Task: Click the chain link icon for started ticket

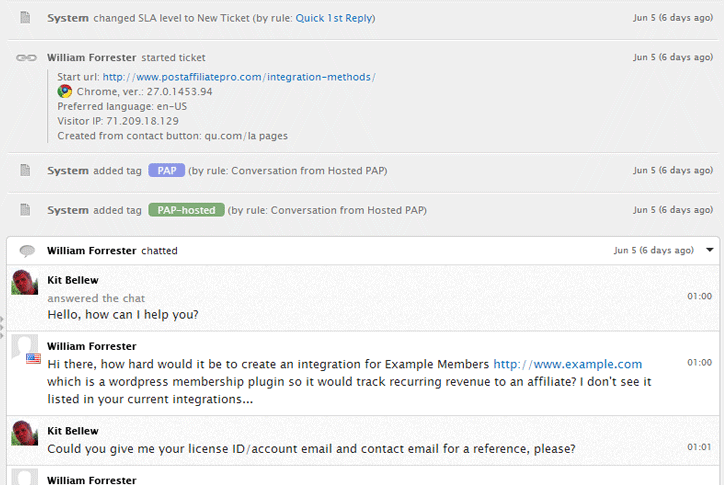Action: click(x=26, y=58)
